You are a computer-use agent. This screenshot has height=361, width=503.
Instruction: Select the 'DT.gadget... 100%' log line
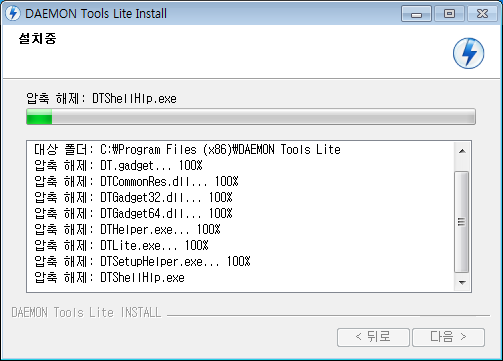[x=118, y=165]
